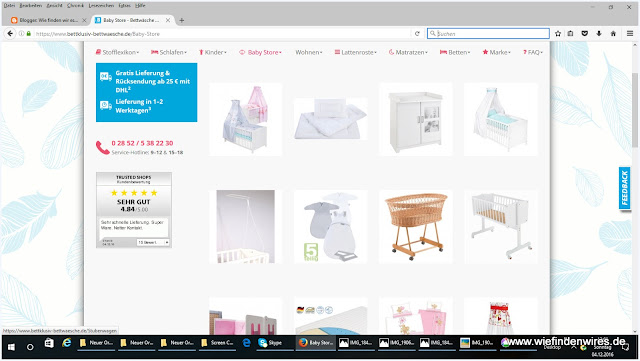Open the white changing cabinet product

pos(416,119)
